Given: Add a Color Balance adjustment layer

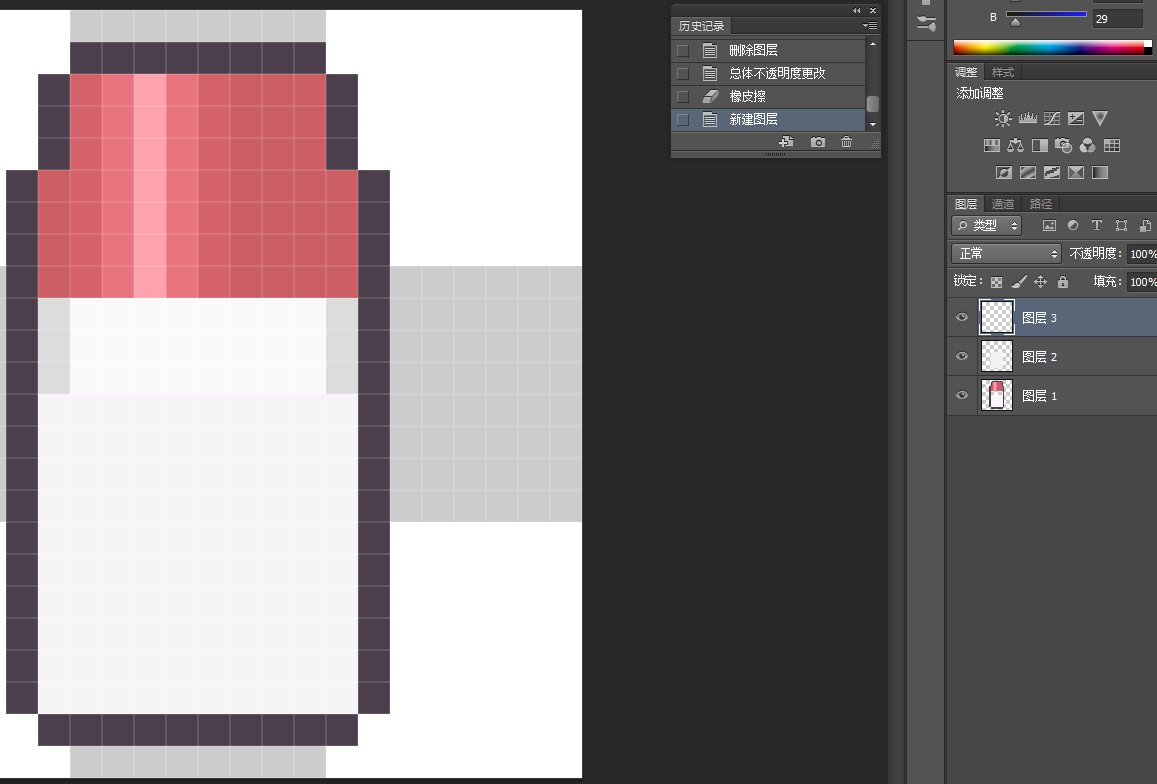Looking at the screenshot, I should click(1015, 145).
